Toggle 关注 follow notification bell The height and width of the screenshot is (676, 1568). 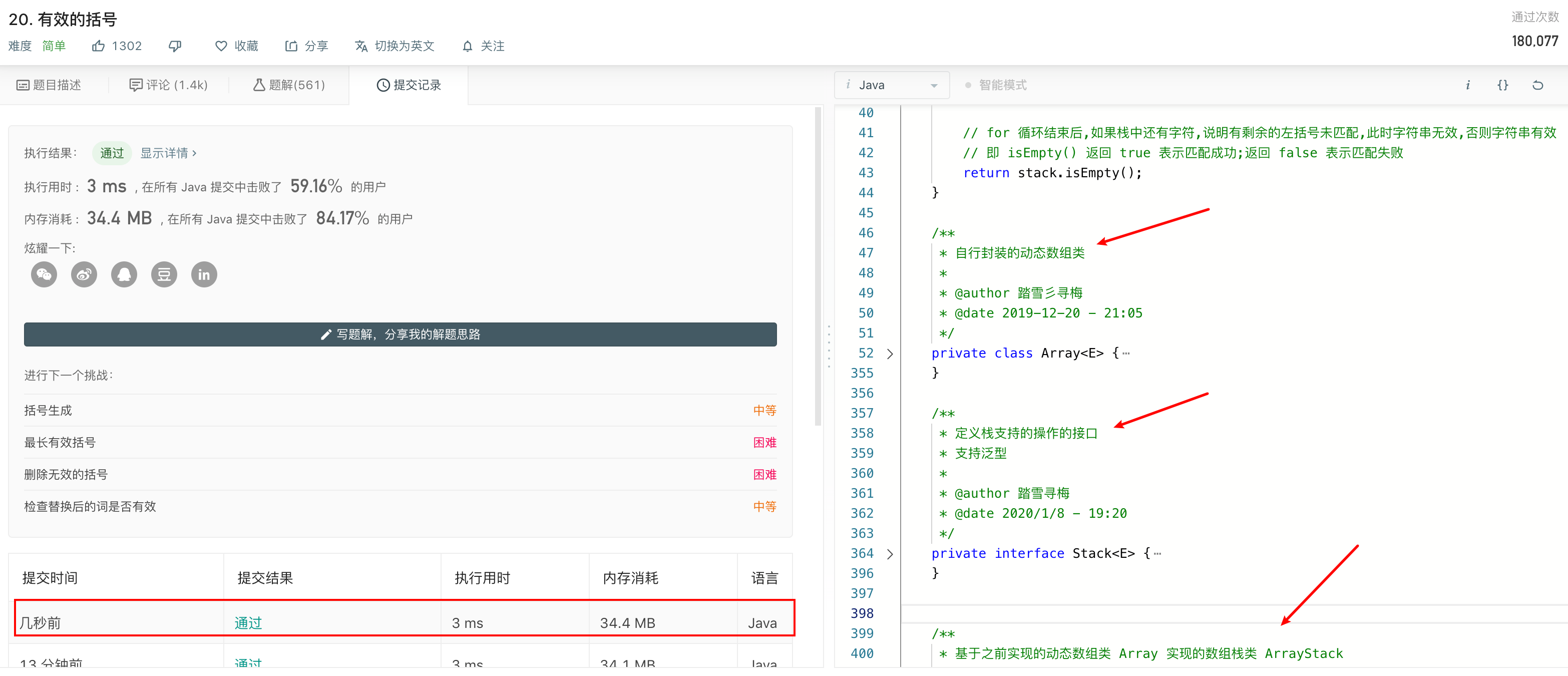point(483,46)
